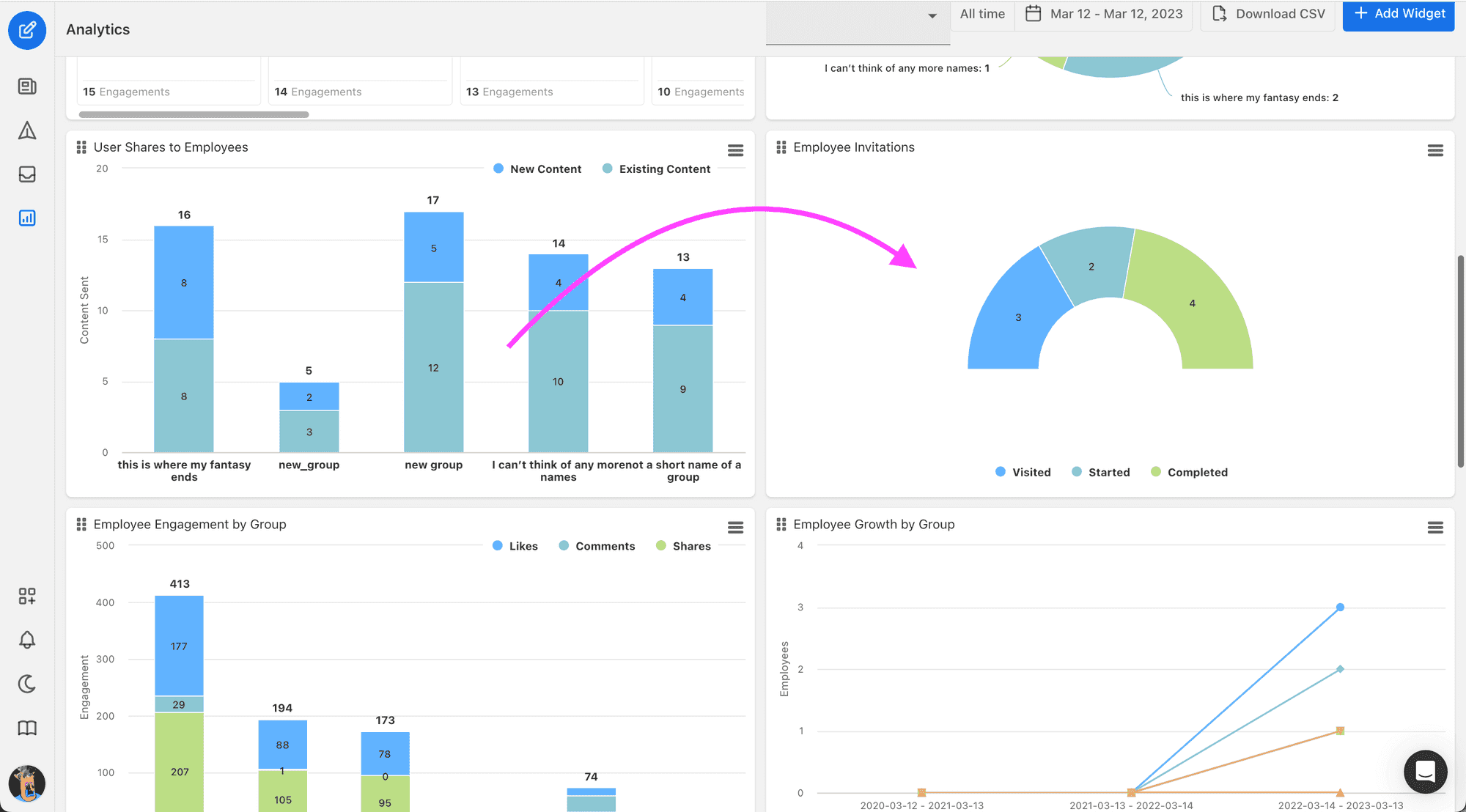Viewport: 1466px width, 812px height.
Task: Grab User Shares to Employees drag handle
Action: 81,147
